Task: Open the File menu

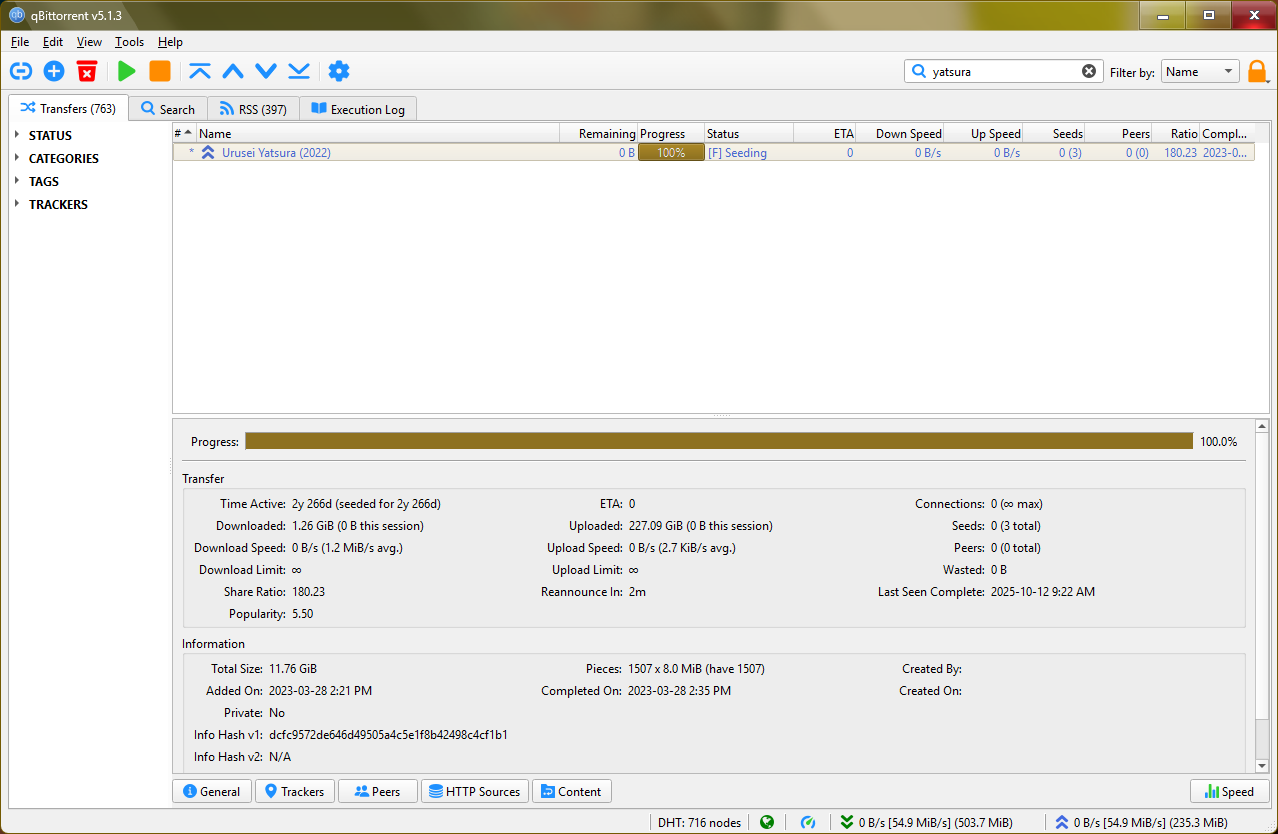Action: [20, 42]
